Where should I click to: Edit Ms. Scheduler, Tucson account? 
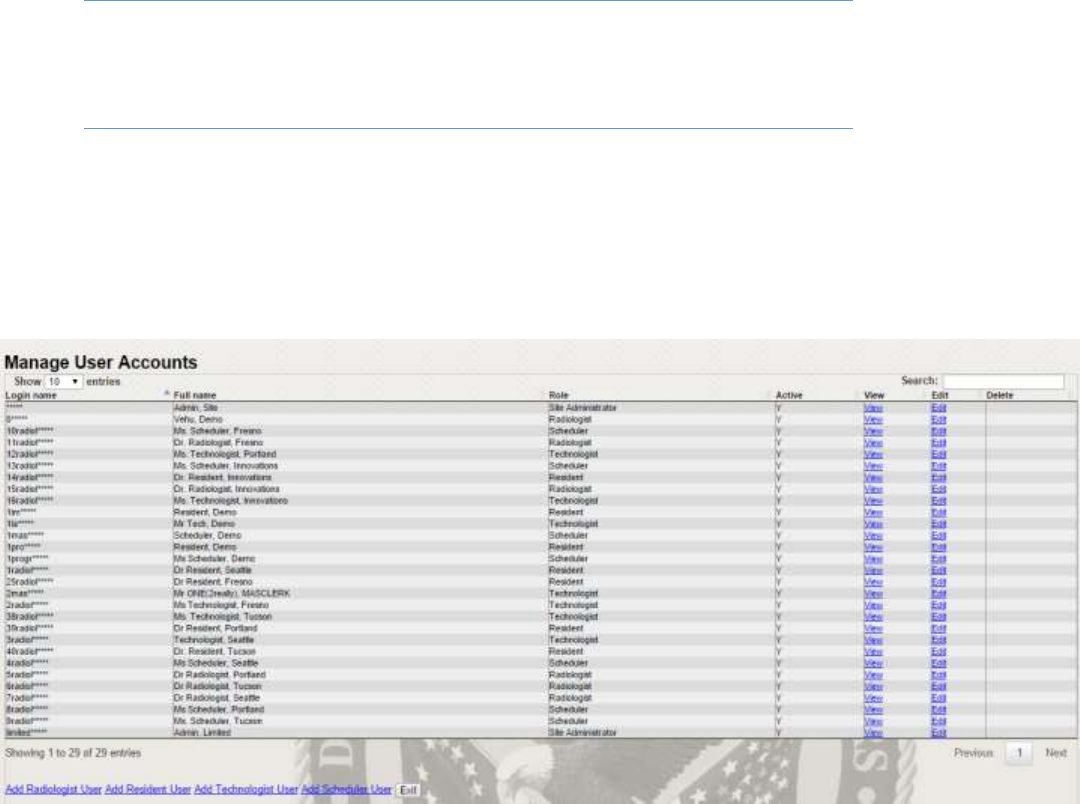point(939,721)
